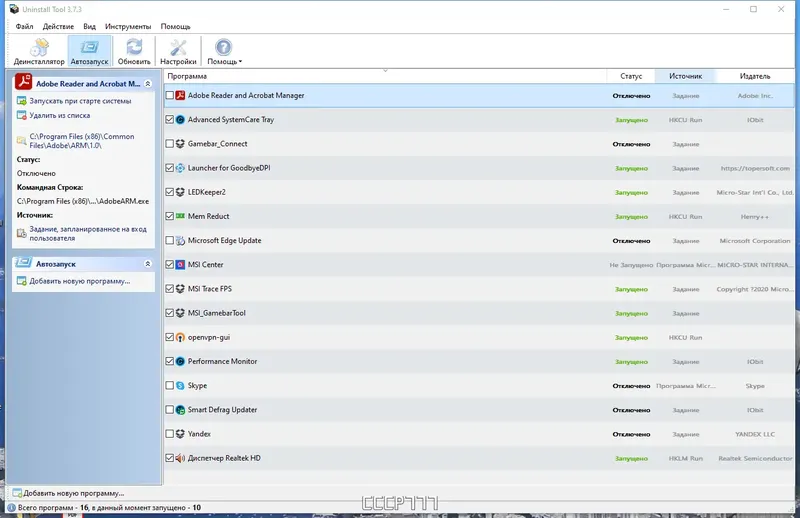Click Запускать при старте системы link
800x518 pixels.
point(80,101)
